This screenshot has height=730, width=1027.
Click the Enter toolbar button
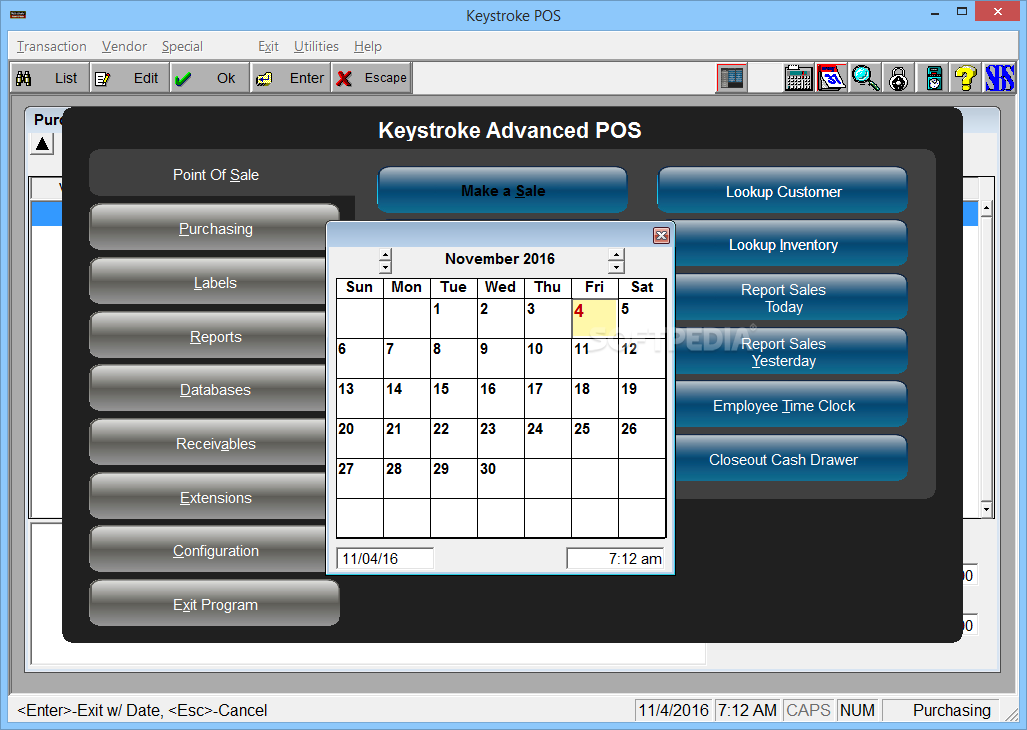point(290,78)
